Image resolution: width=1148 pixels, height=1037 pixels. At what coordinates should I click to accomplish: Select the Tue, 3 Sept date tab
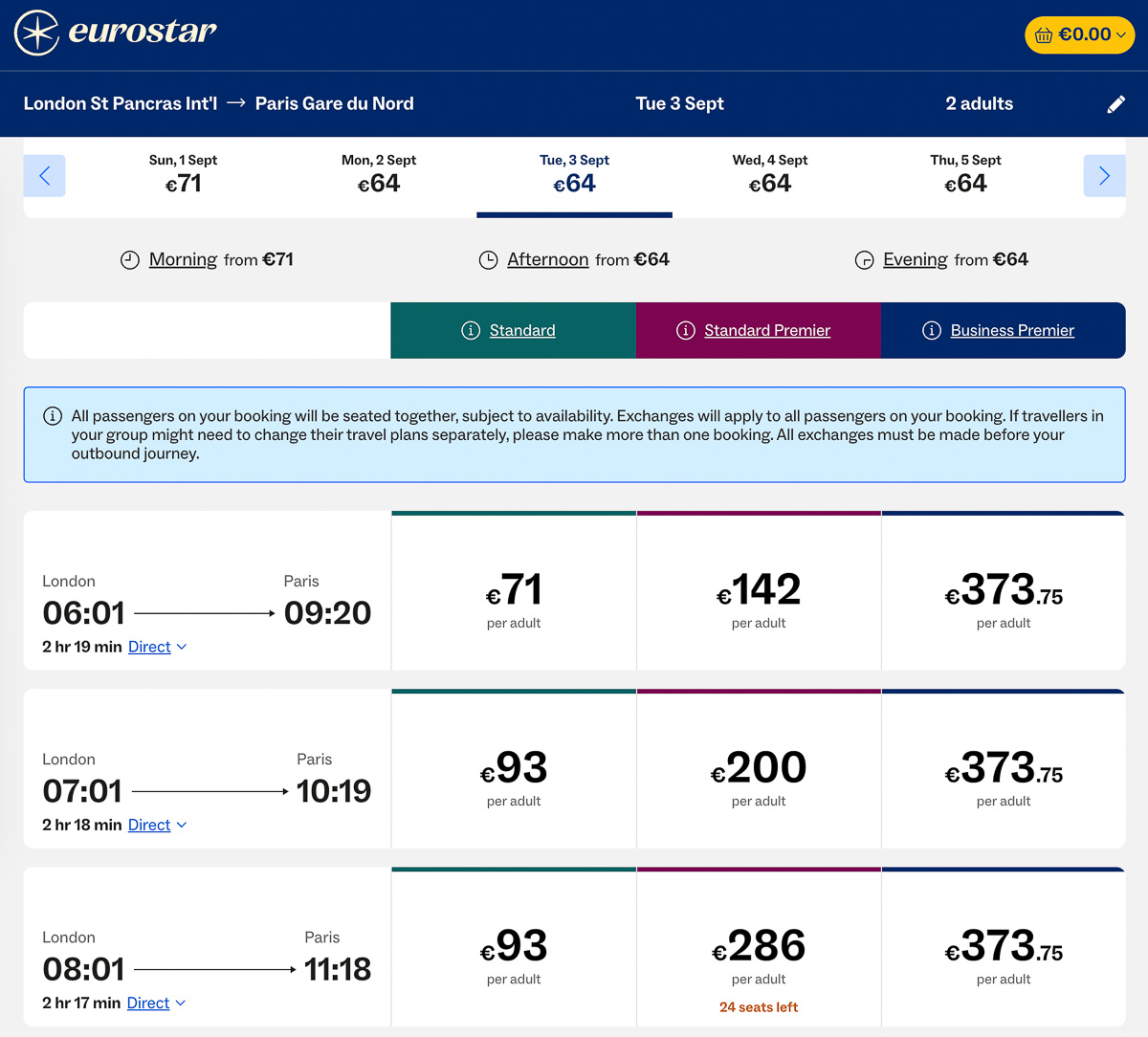pyautogui.click(x=574, y=176)
